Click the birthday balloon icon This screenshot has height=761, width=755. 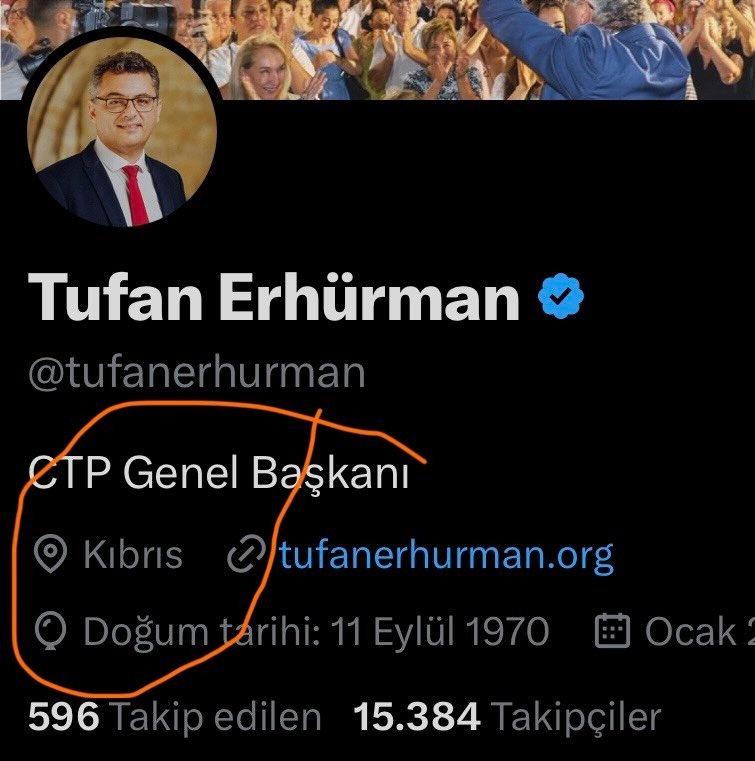50,631
